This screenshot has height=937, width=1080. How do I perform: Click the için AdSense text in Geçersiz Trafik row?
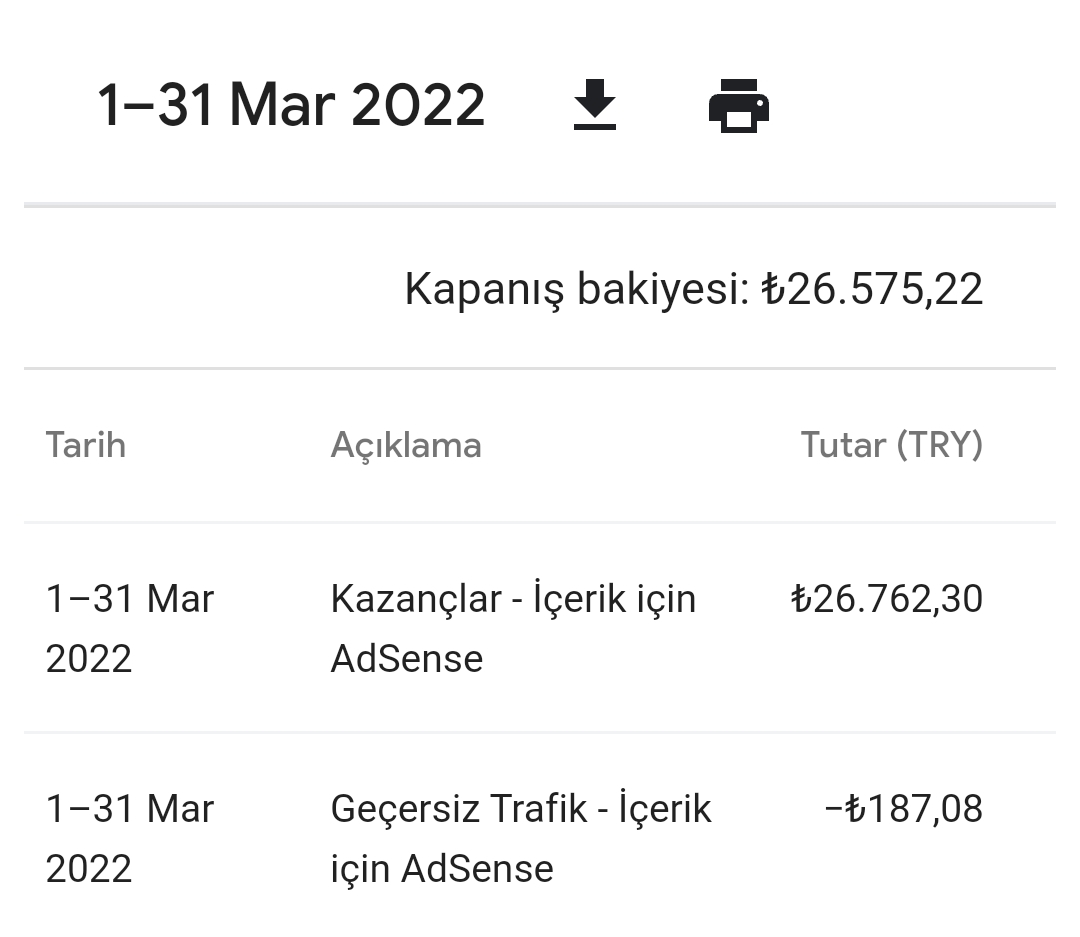click(442, 869)
